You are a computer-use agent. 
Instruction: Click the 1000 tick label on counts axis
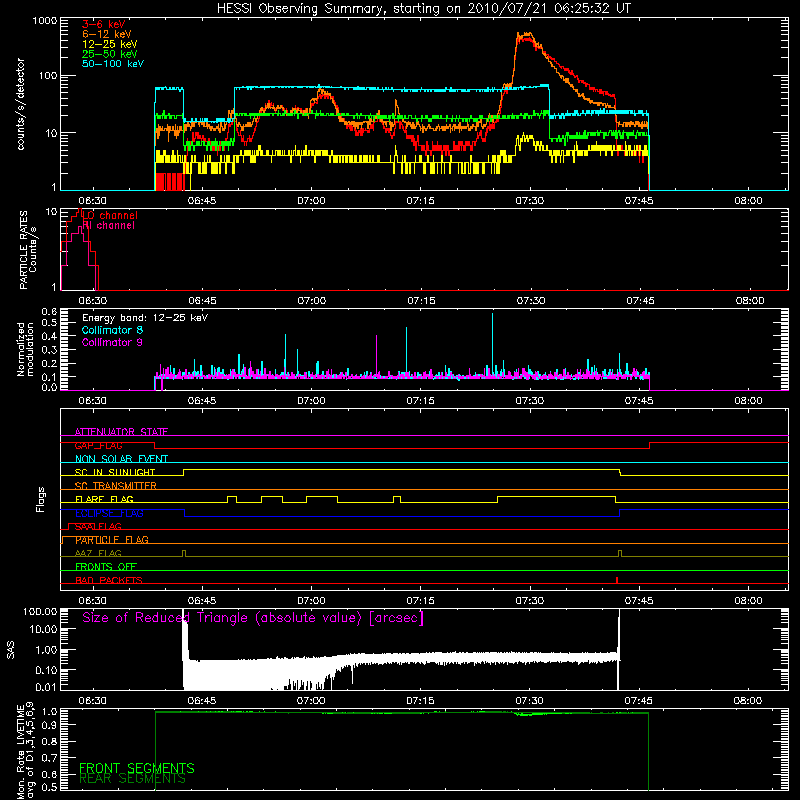click(45, 21)
